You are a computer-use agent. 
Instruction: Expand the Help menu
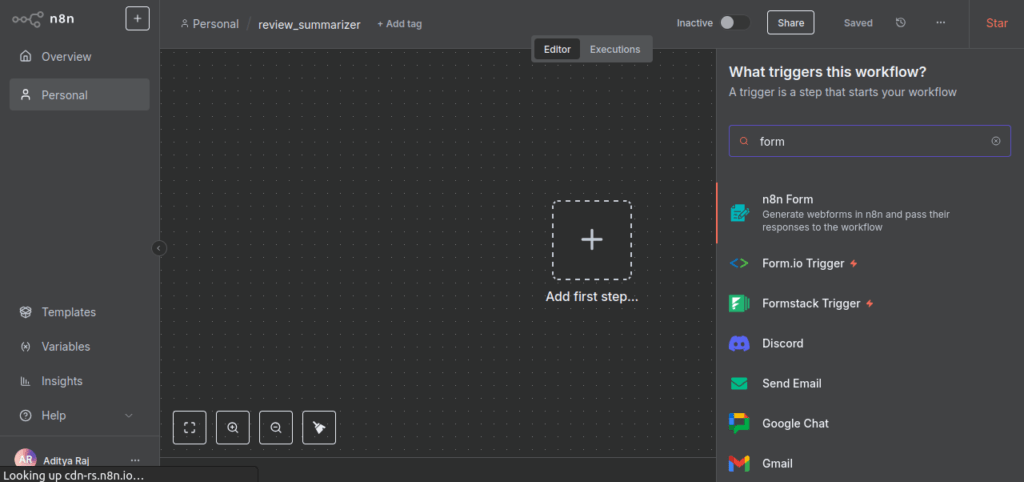point(128,415)
